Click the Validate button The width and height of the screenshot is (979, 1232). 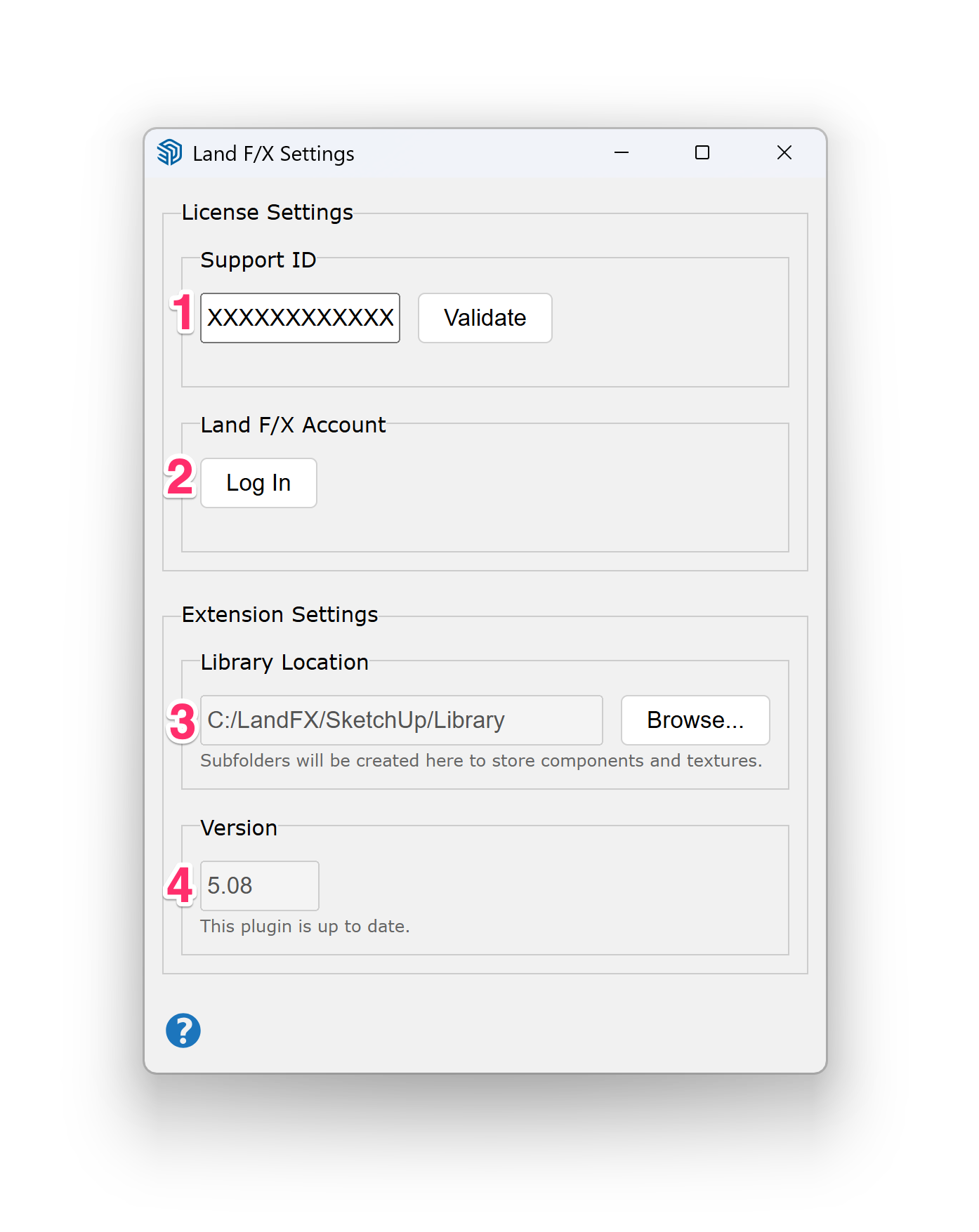[485, 318]
